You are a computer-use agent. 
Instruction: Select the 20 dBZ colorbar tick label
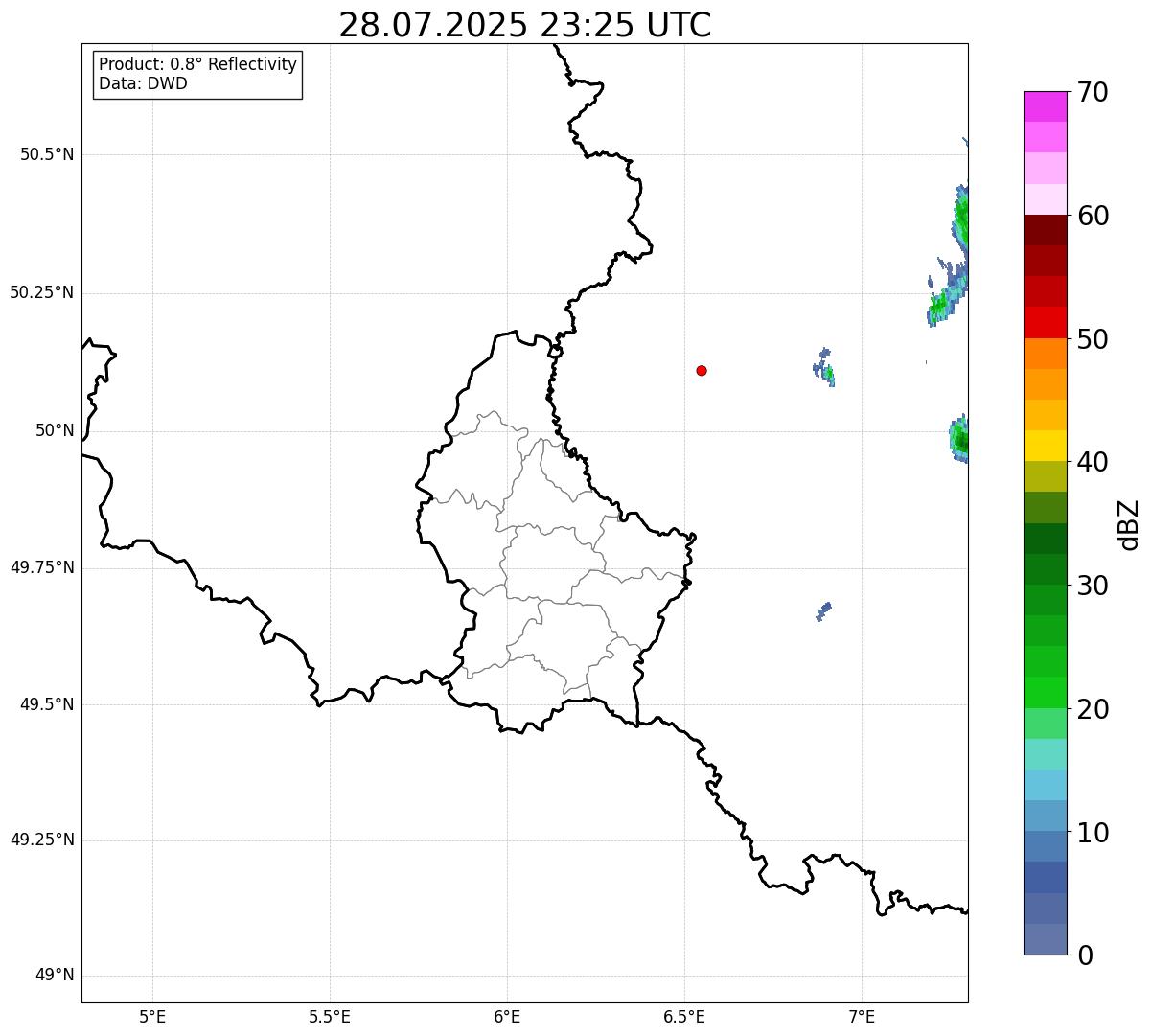pyautogui.click(x=1093, y=709)
